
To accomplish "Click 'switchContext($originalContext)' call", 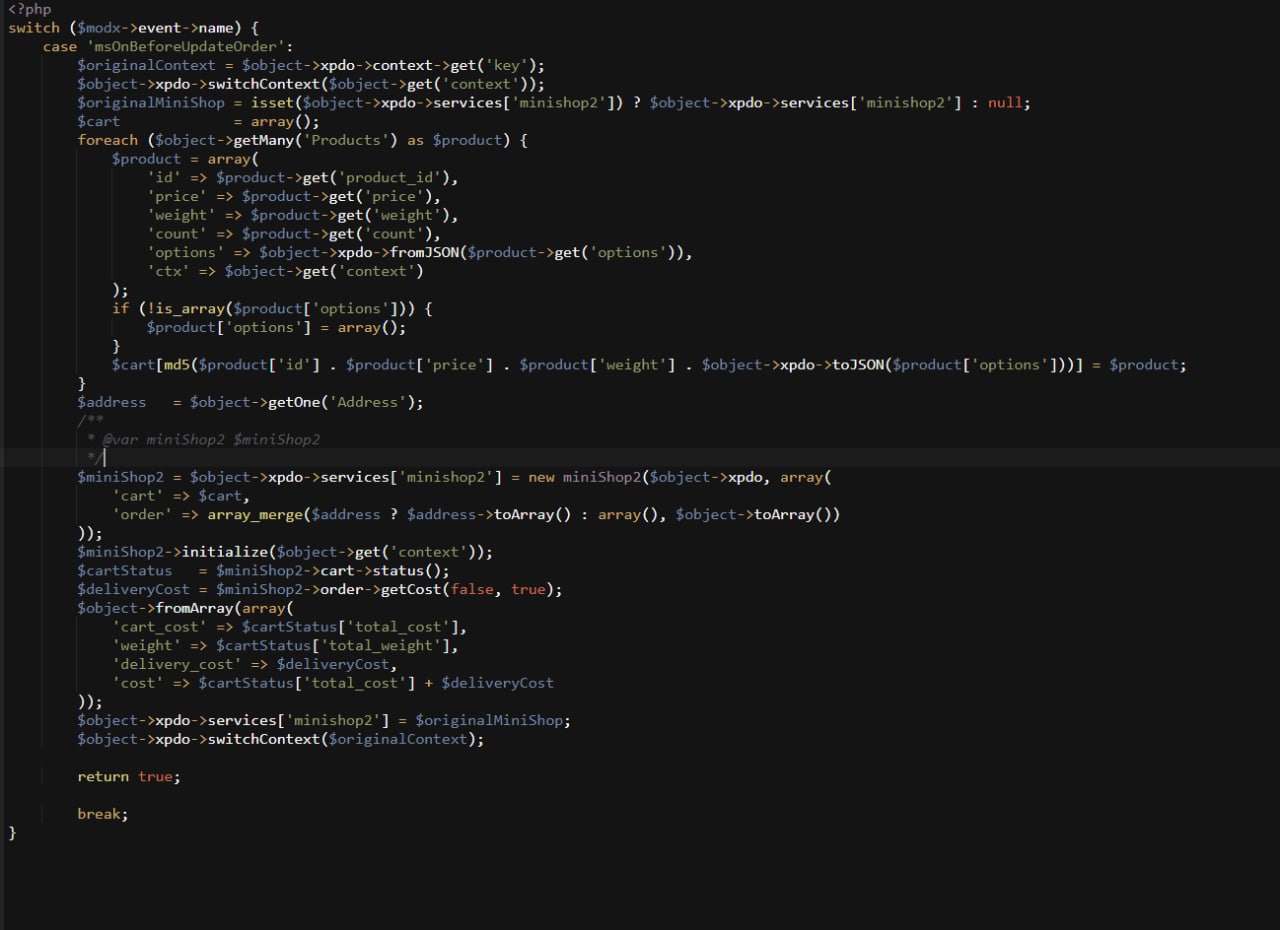I will 342,740.
